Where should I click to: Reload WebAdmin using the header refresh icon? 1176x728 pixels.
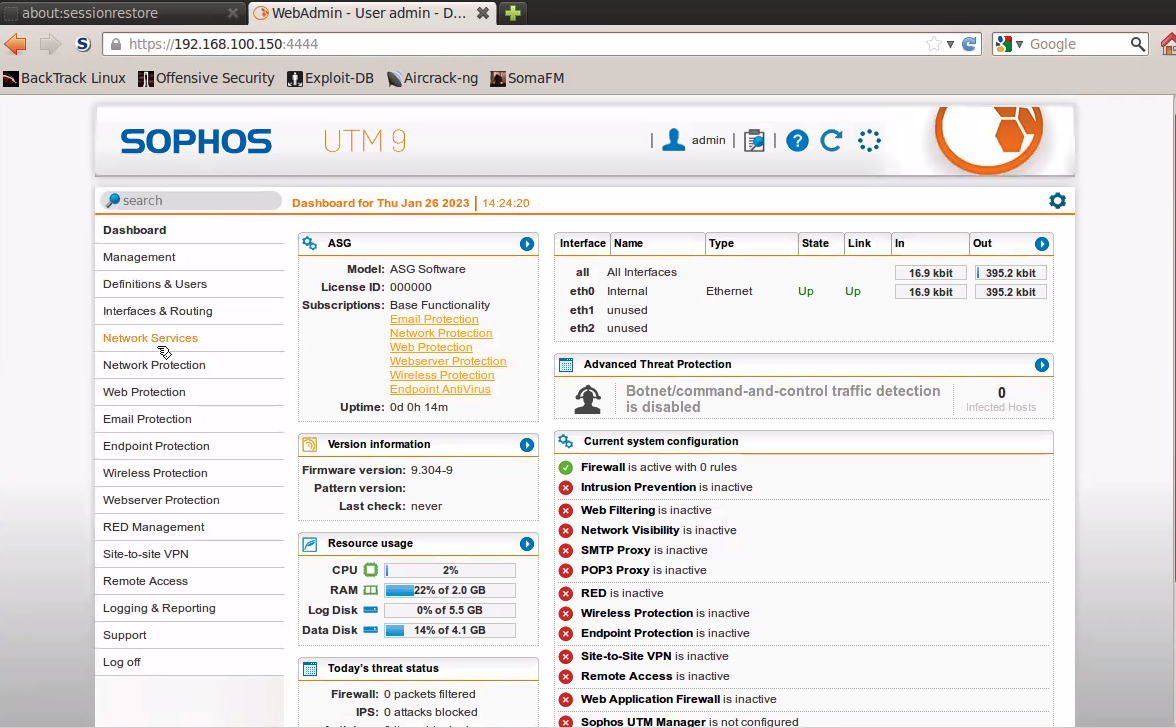click(x=831, y=140)
